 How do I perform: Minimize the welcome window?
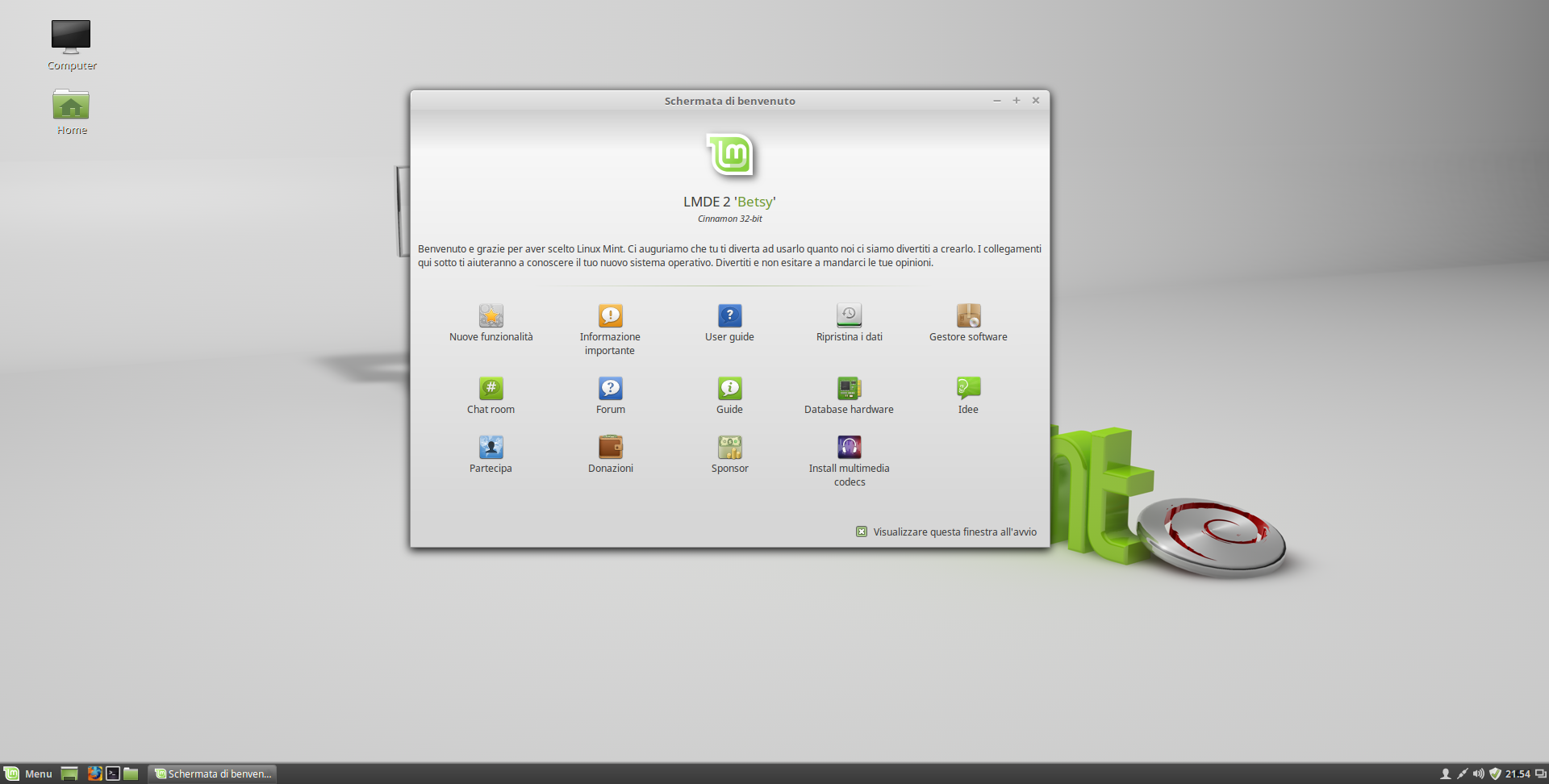(x=997, y=101)
